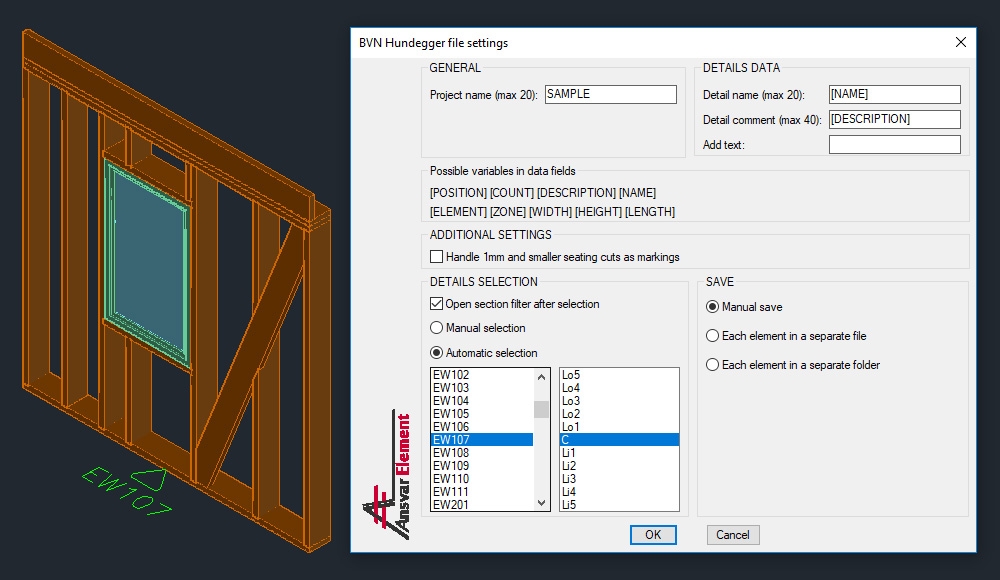Choose Each element in a separate folder
Image resolution: width=1000 pixels, height=580 pixels.
coord(712,365)
